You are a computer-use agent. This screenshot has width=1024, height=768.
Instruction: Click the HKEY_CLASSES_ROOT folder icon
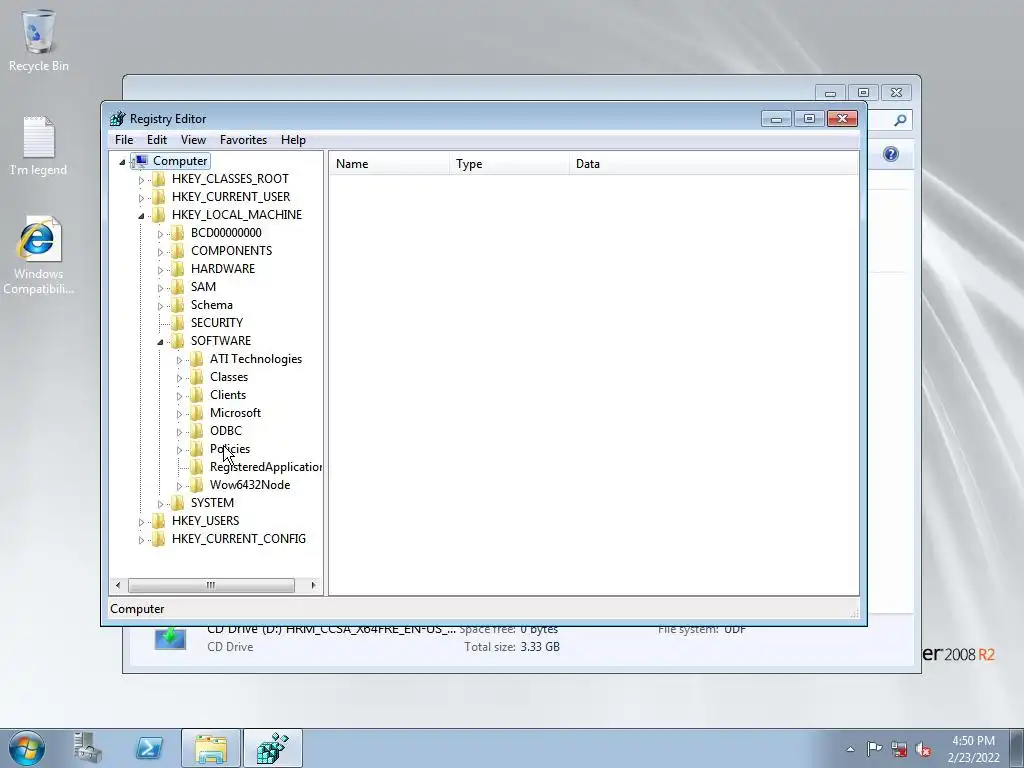[159, 179]
